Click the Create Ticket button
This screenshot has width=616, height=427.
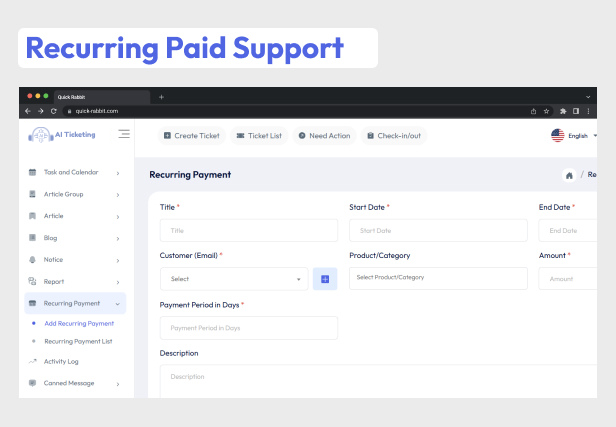(x=191, y=135)
